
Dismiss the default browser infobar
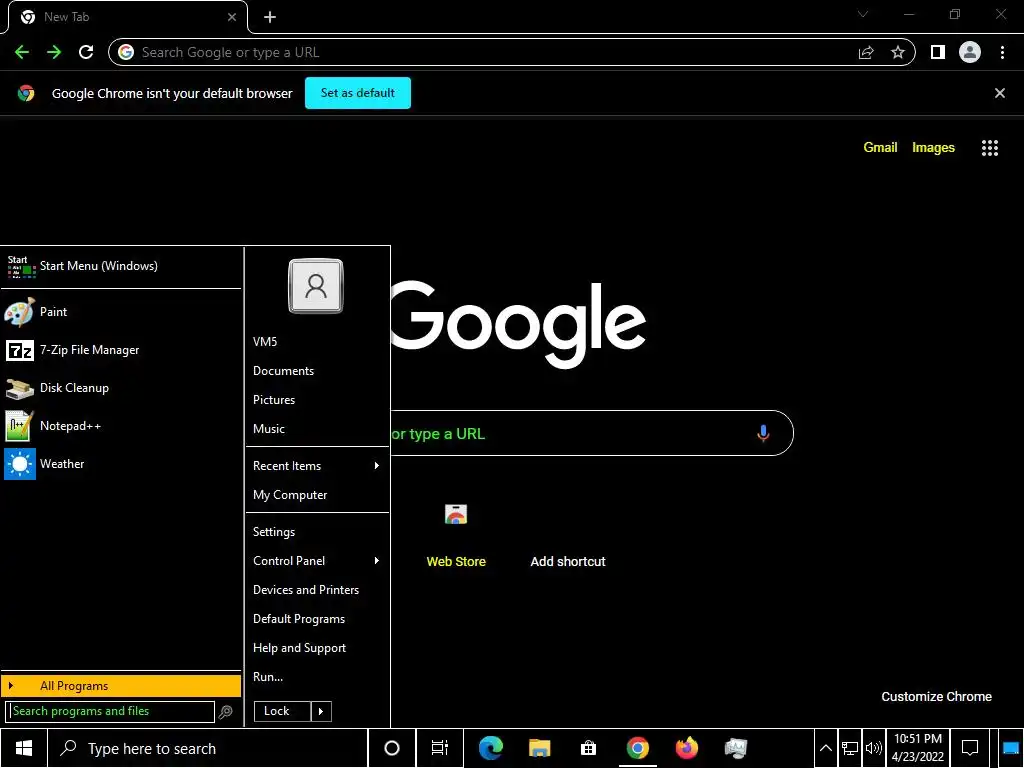click(1000, 93)
